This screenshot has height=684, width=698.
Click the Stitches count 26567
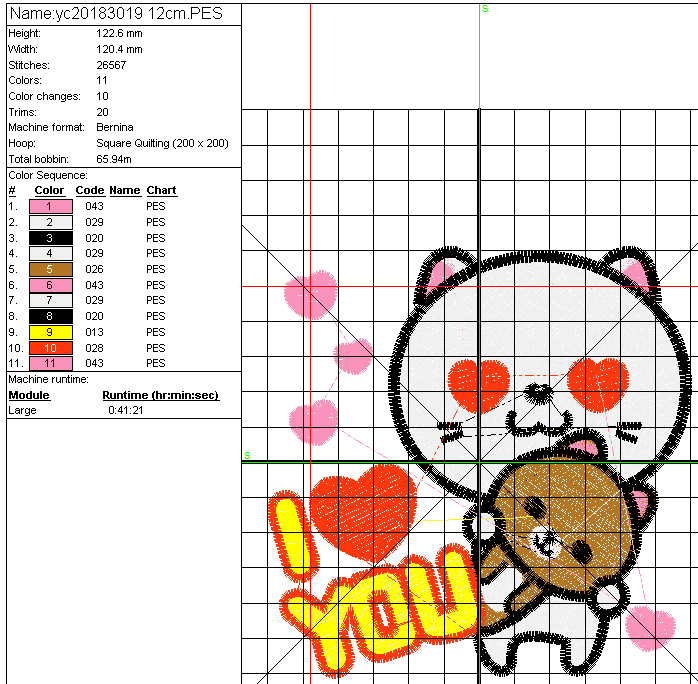pos(111,65)
